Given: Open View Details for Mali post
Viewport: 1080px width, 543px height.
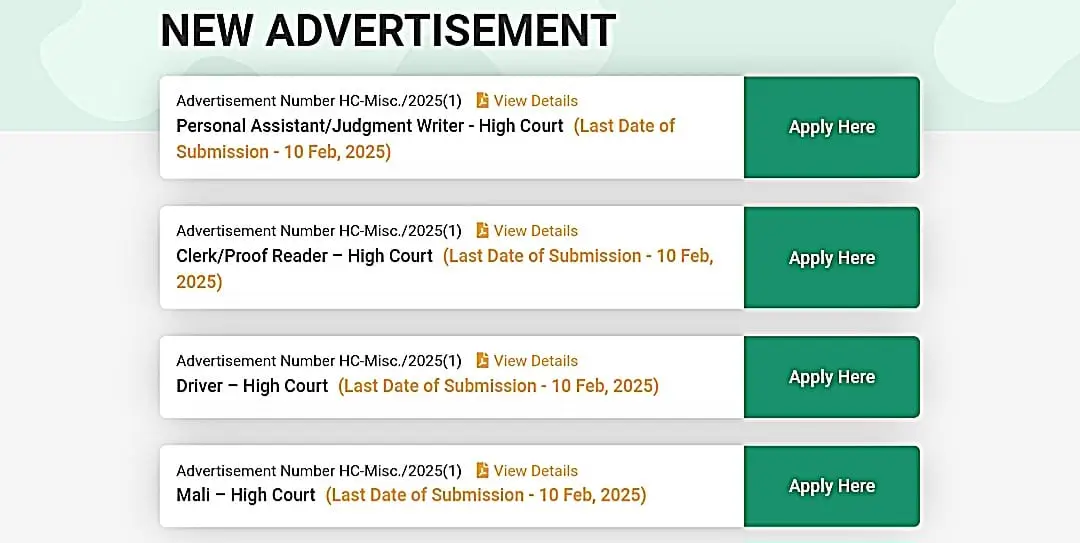Looking at the screenshot, I should click(536, 471).
